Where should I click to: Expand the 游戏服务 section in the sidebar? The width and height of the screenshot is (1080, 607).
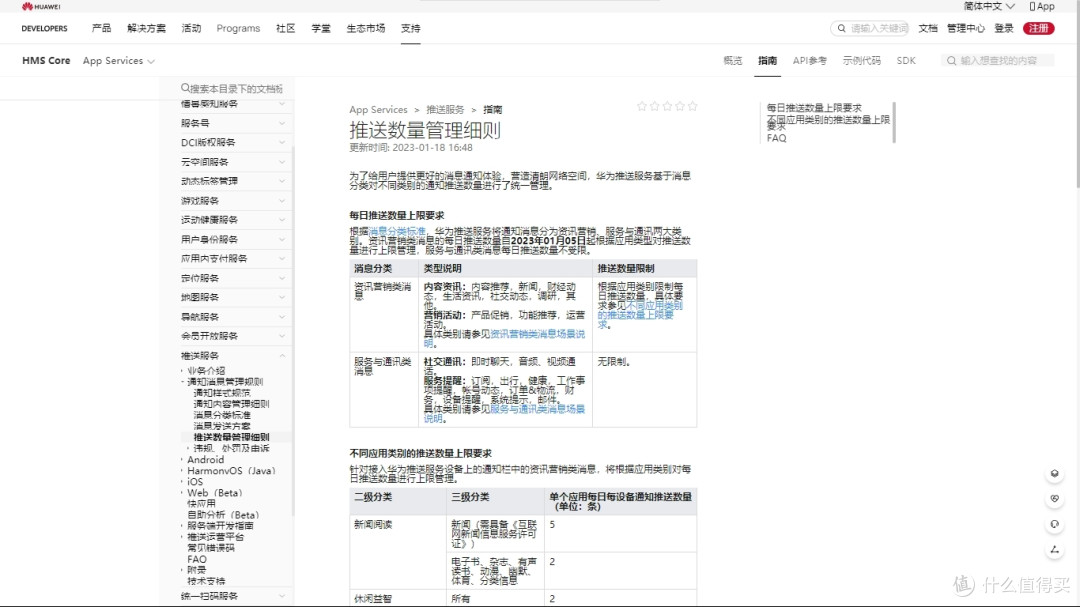(x=281, y=200)
